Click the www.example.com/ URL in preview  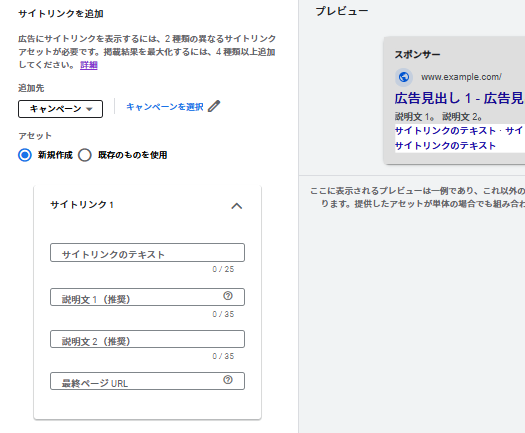[x=461, y=77]
